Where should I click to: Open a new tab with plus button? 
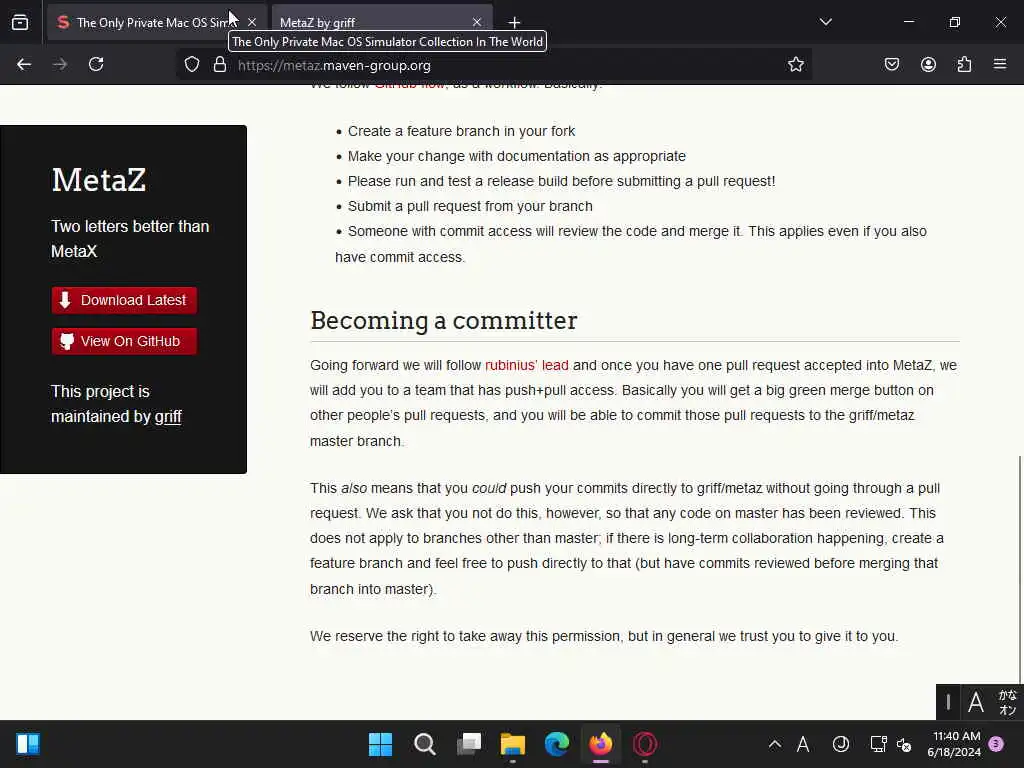point(515,22)
